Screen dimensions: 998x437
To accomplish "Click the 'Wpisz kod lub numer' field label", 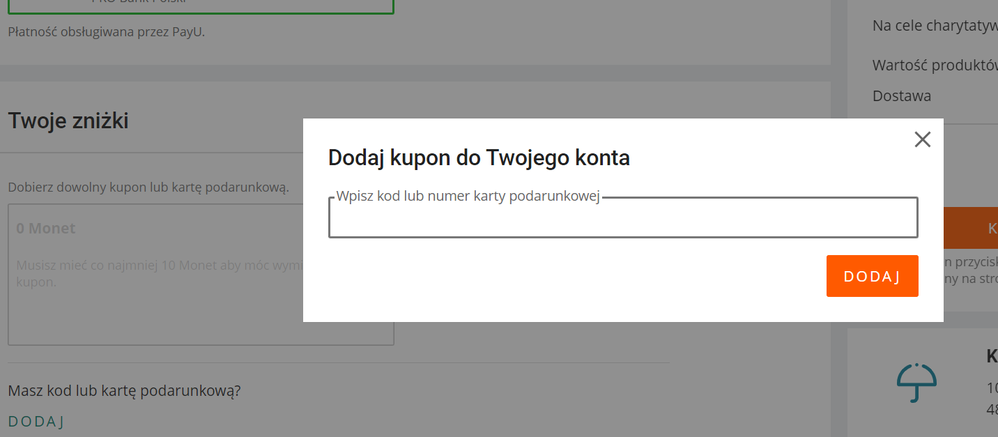I will coord(467,196).
